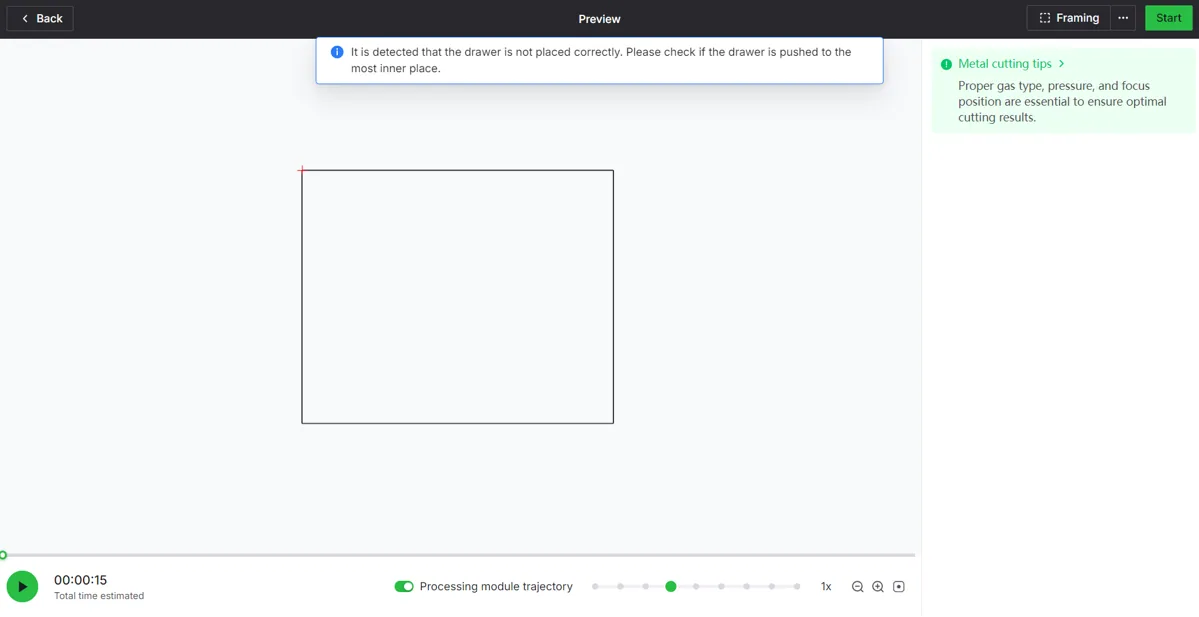Screen dimensions: 1199x617
Task: Zoom out the preview canvas
Action: [857, 586]
